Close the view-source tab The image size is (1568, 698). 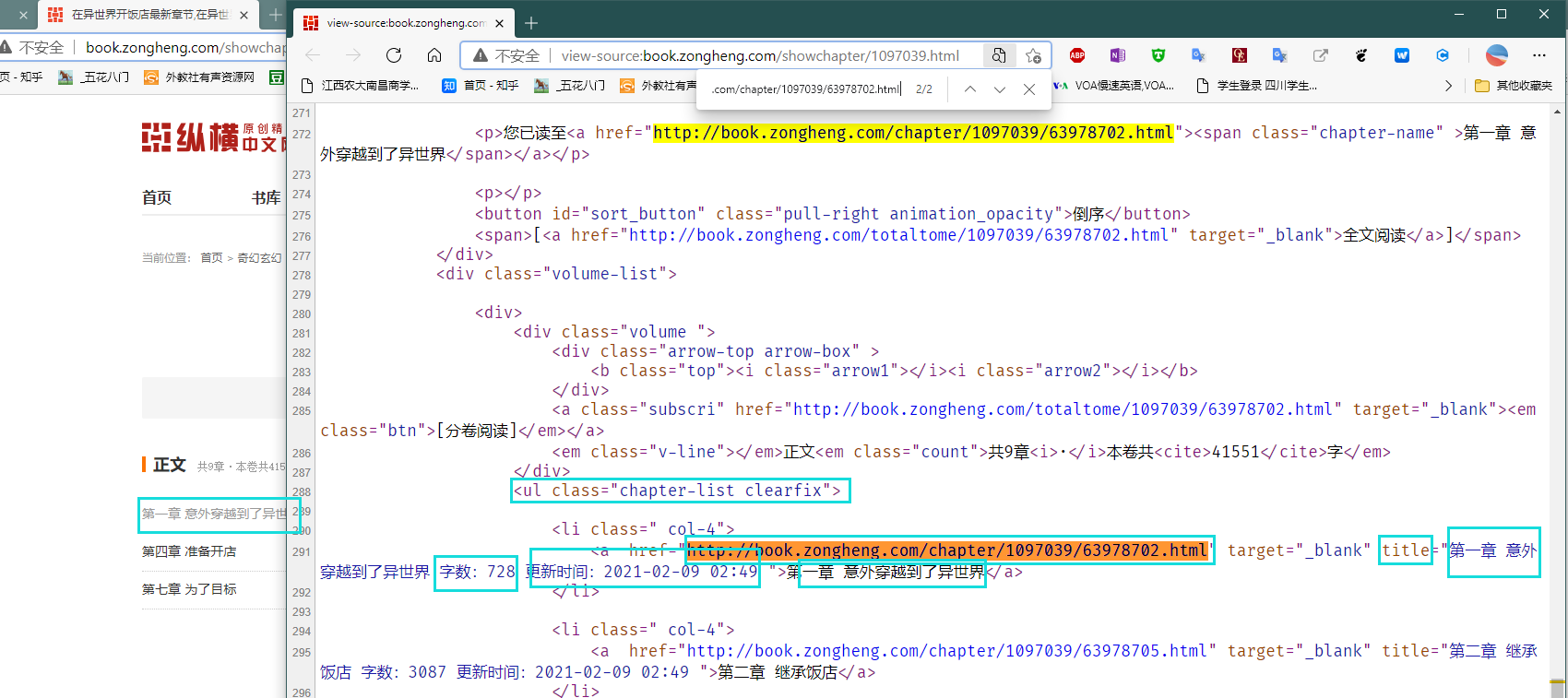click(x=499, y=23)
